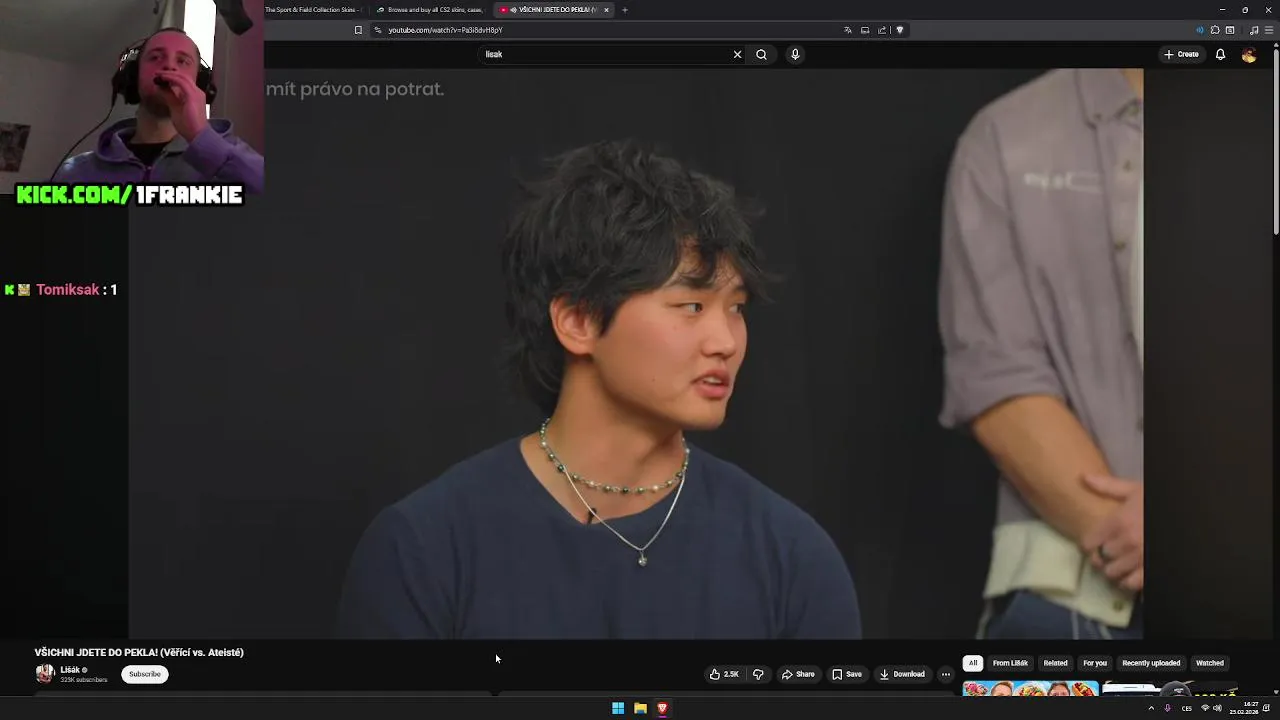Open the YouTube account avatar menu
The image size is (1280, 720).
point(1249,55)
